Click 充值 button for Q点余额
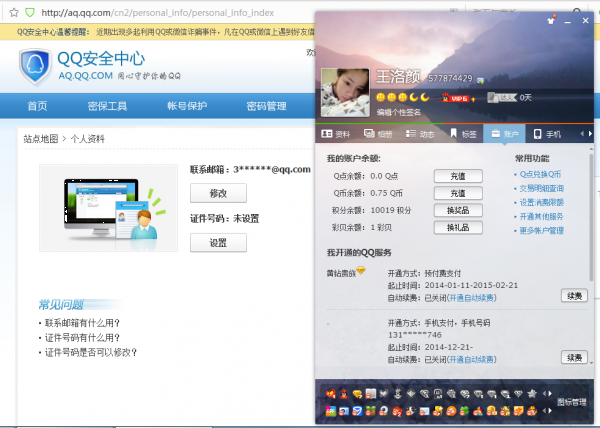600x428 pixels. 458,176
